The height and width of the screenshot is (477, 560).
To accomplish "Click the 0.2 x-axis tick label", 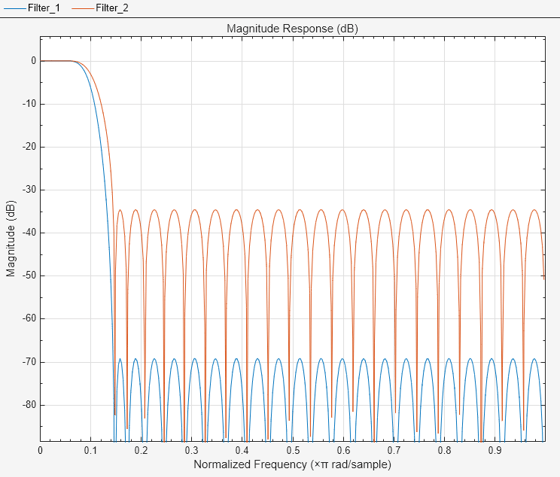I will pos(141,450).
